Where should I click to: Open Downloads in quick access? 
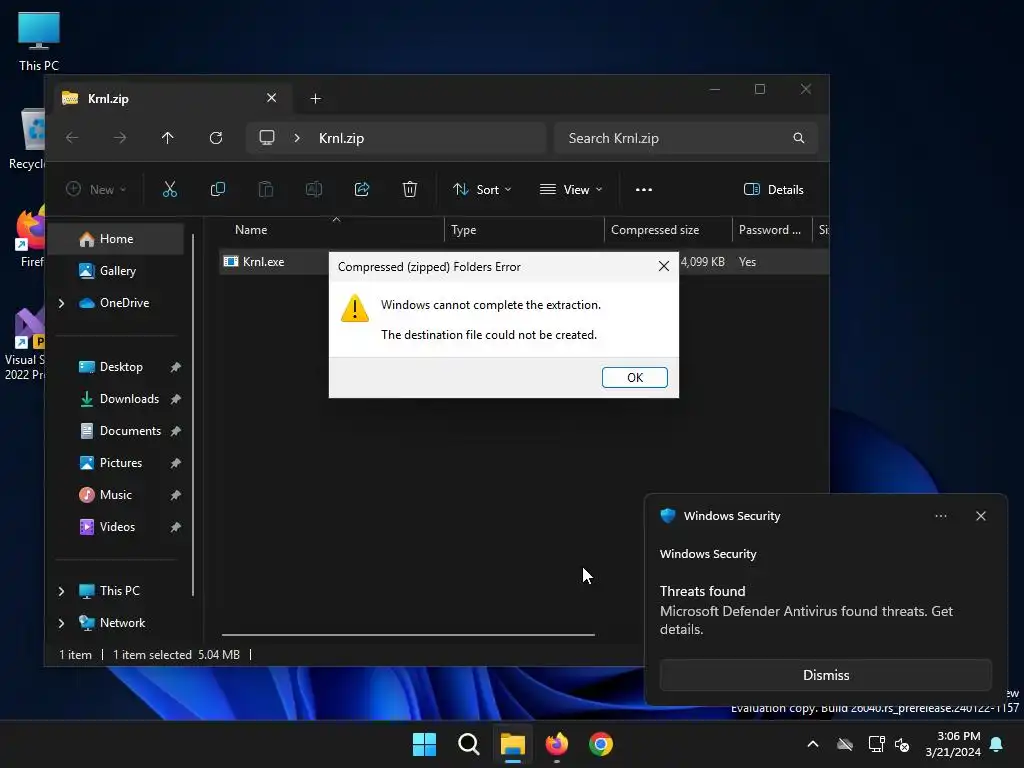point(129,399)
